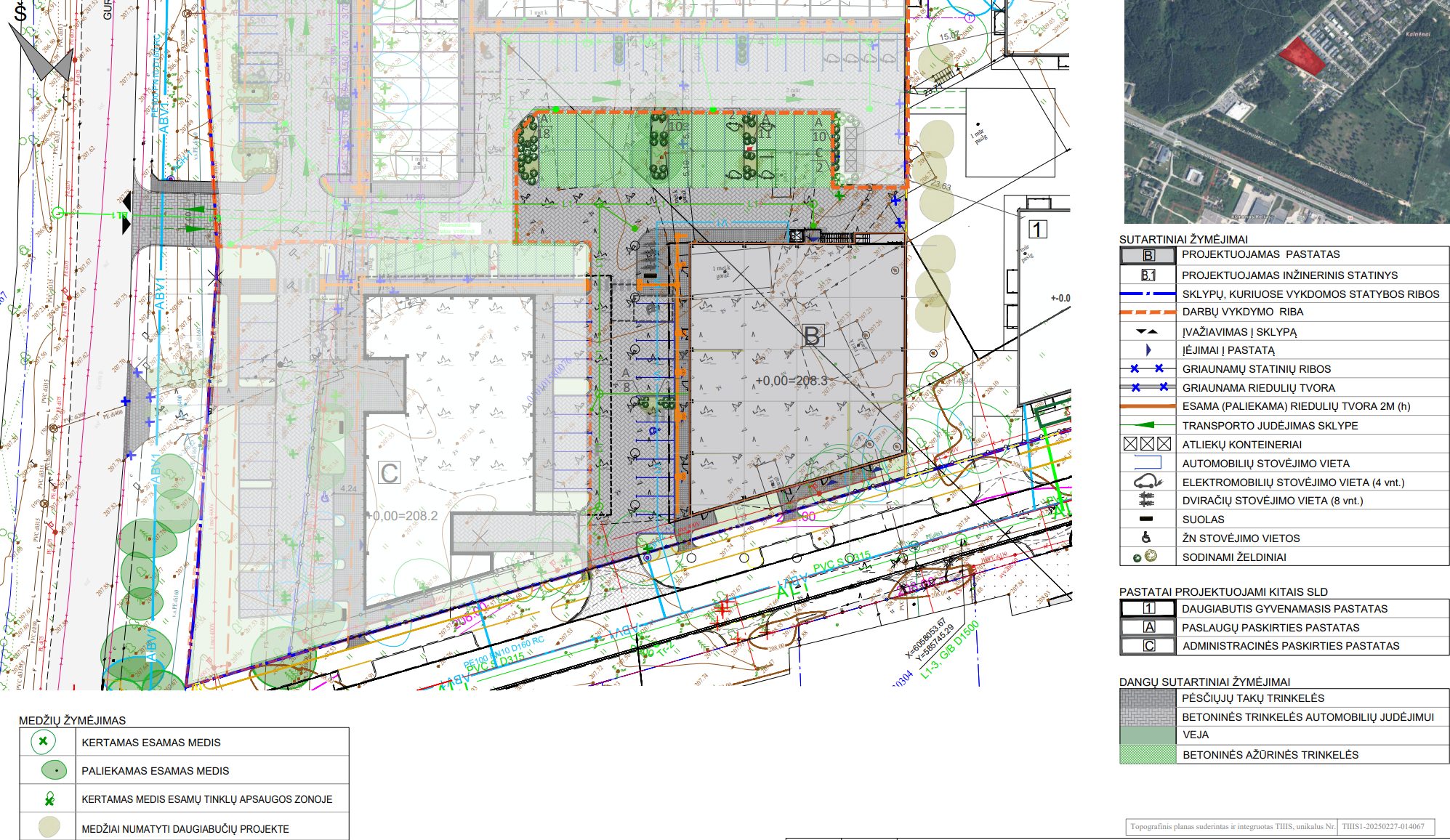Screen dimensions: 1450x840
Task: Select the retained existing tree legend symbol
Action: click(x=54, y=770)
